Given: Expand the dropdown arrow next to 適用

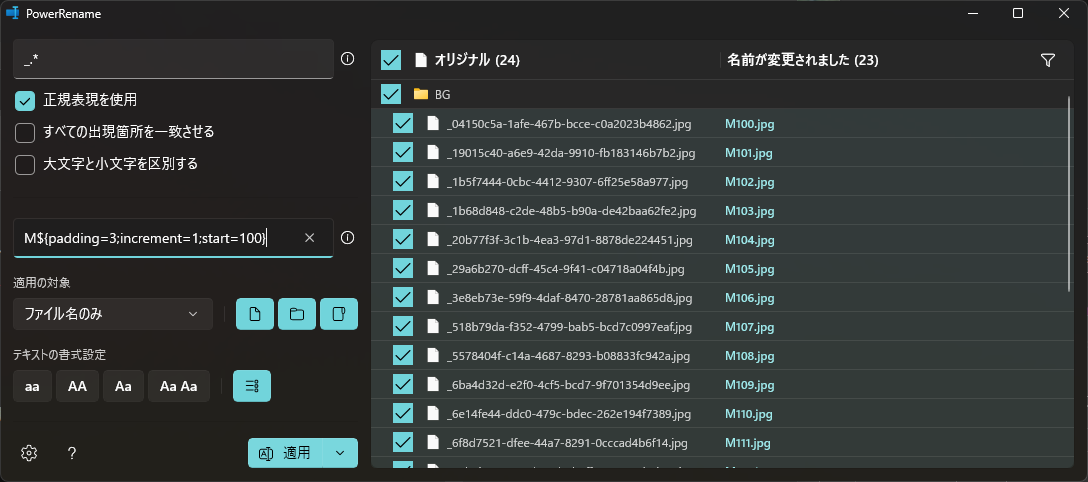Looking at the screenshot, I should click(341, 453).
